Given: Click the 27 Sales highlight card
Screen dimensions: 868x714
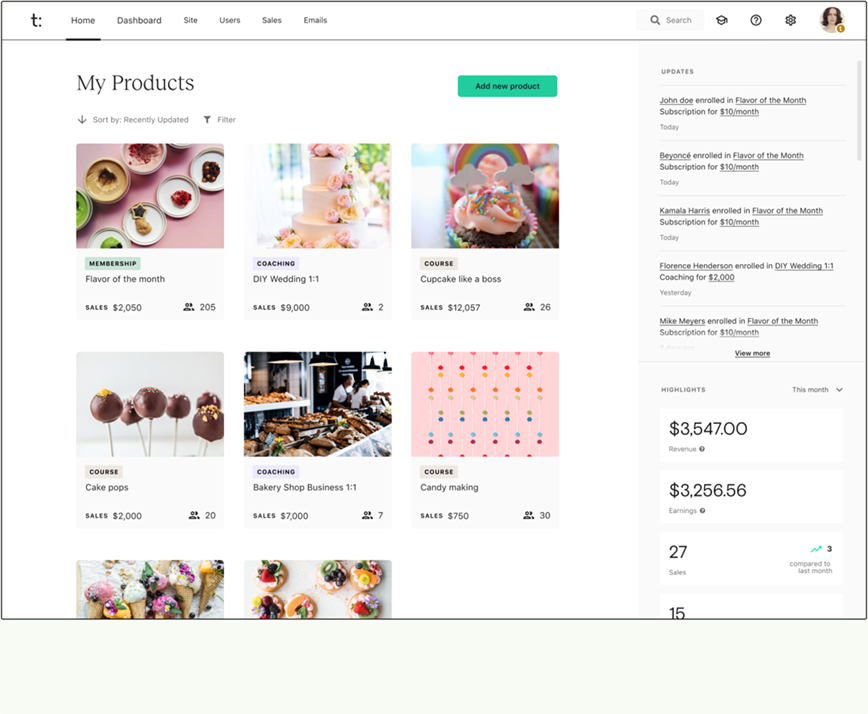Looking at the screenshot, I should point(751,558).
